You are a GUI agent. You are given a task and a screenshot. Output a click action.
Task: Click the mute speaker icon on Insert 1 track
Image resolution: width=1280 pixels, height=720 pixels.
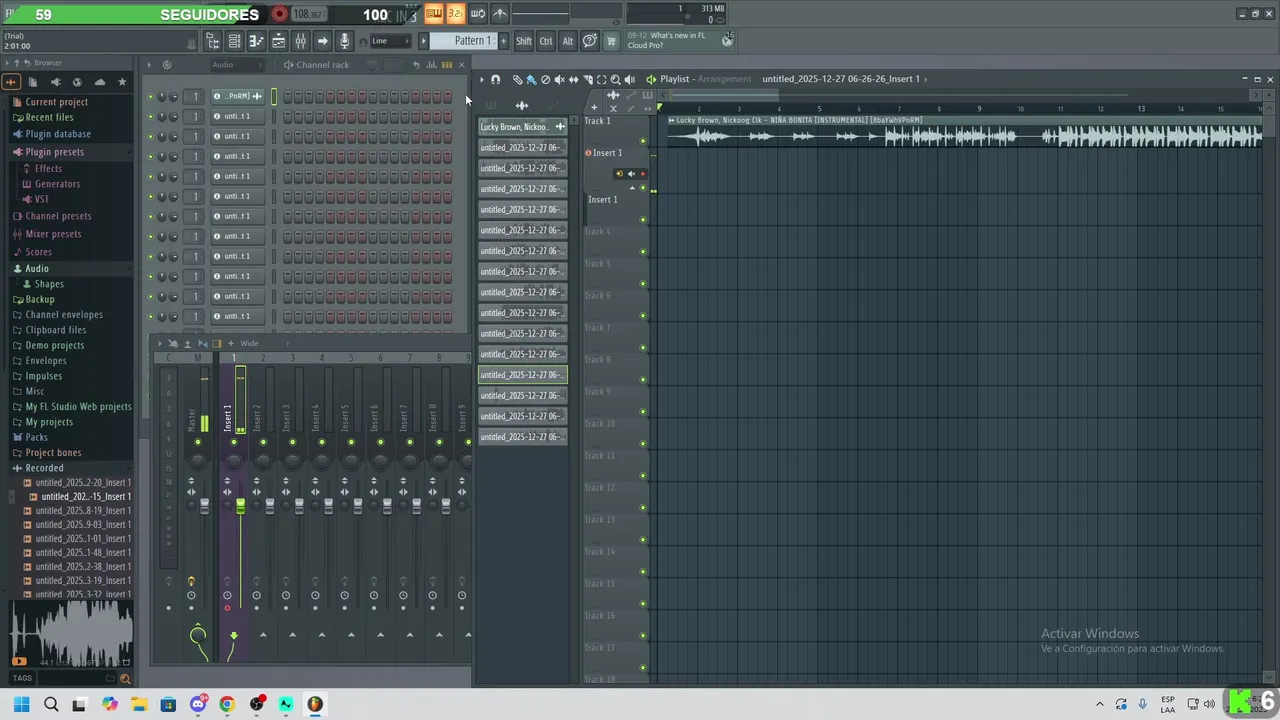631,174
